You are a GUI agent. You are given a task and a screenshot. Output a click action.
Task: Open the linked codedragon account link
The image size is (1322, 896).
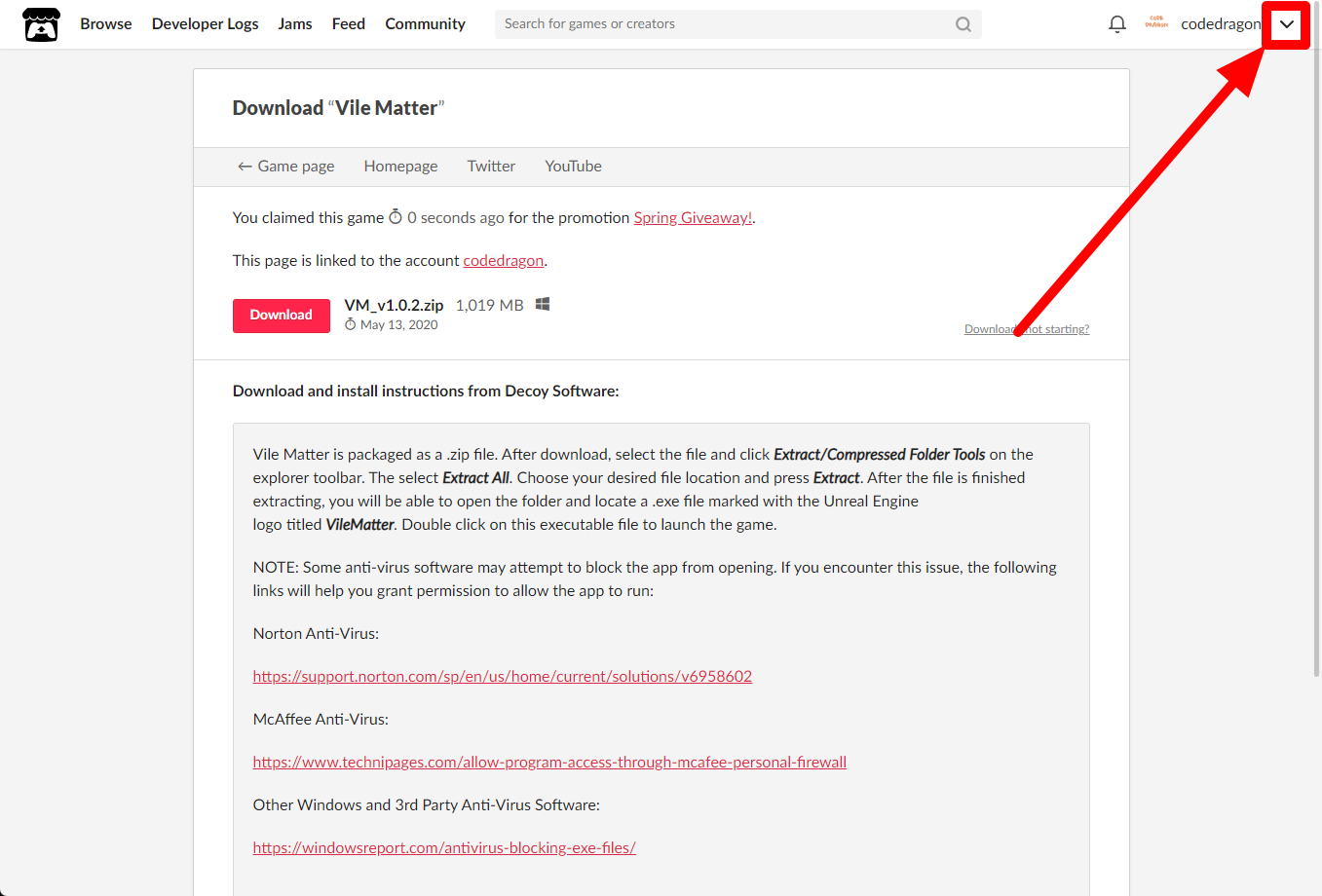pos(503,261)
